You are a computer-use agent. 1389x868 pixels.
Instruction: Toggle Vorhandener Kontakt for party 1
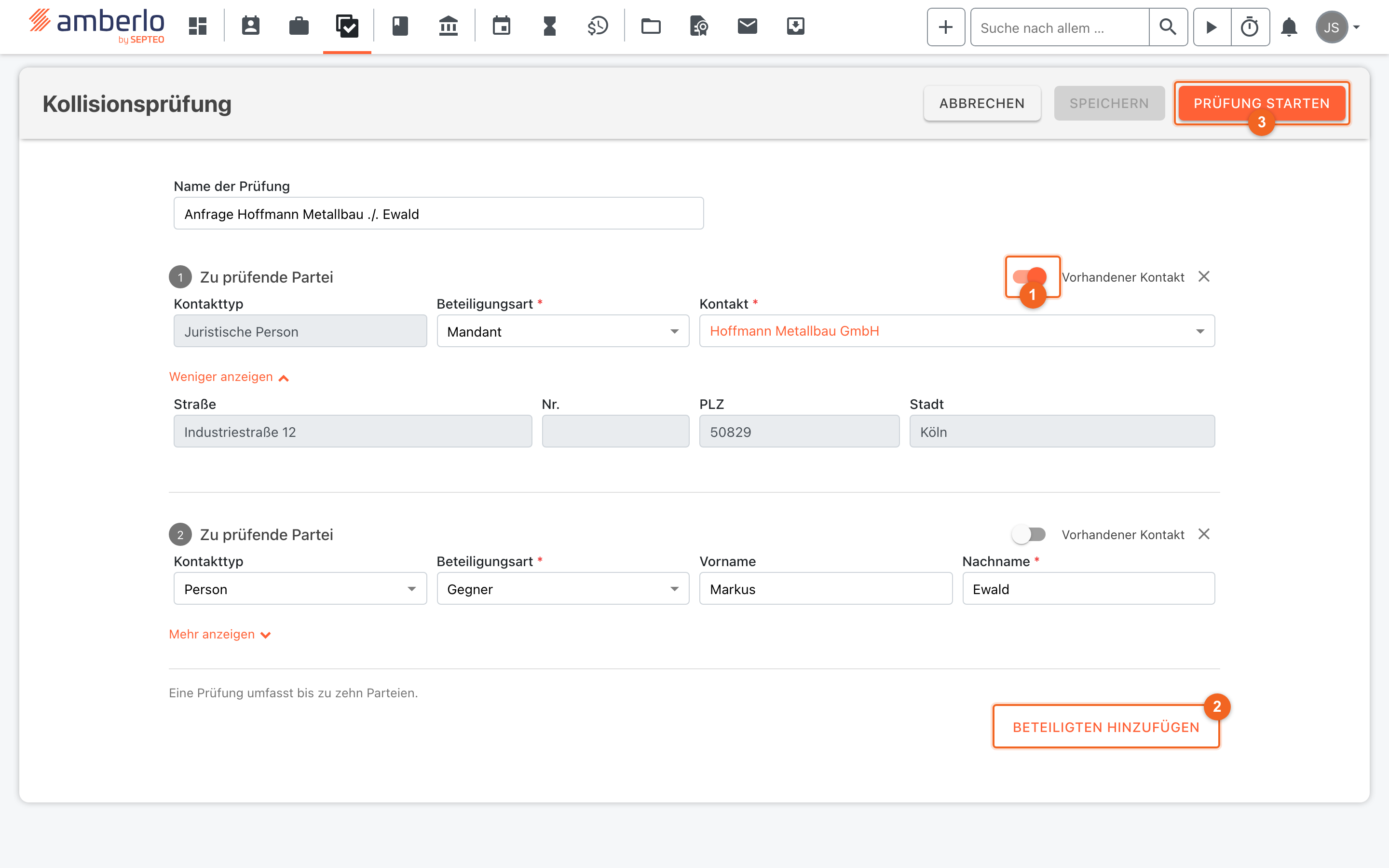coord(1030,277)
